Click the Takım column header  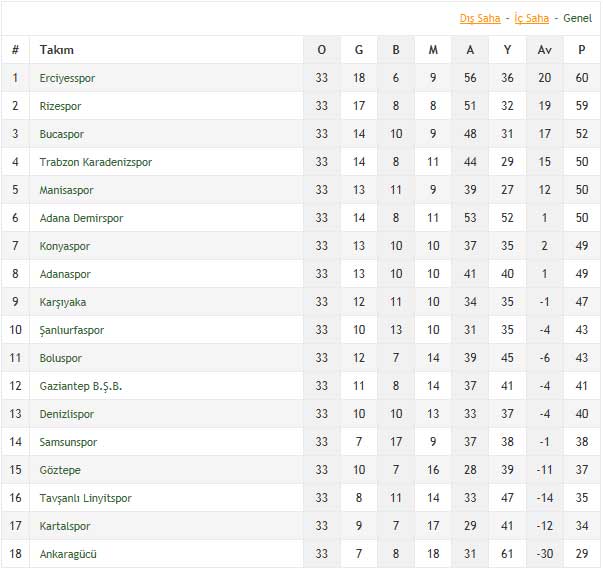pos(57,50)
